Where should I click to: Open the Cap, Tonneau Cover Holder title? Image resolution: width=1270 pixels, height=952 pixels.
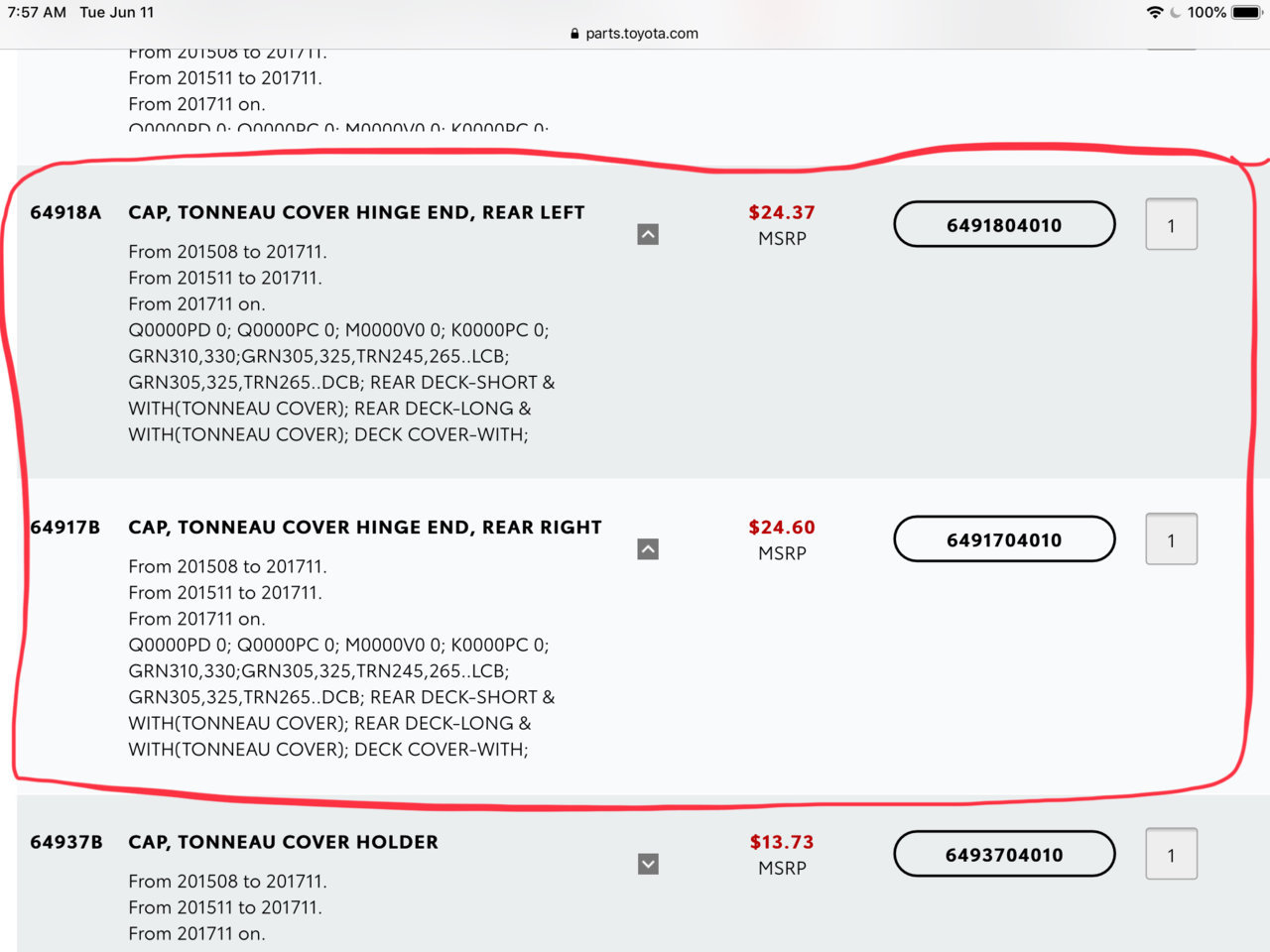283,842
